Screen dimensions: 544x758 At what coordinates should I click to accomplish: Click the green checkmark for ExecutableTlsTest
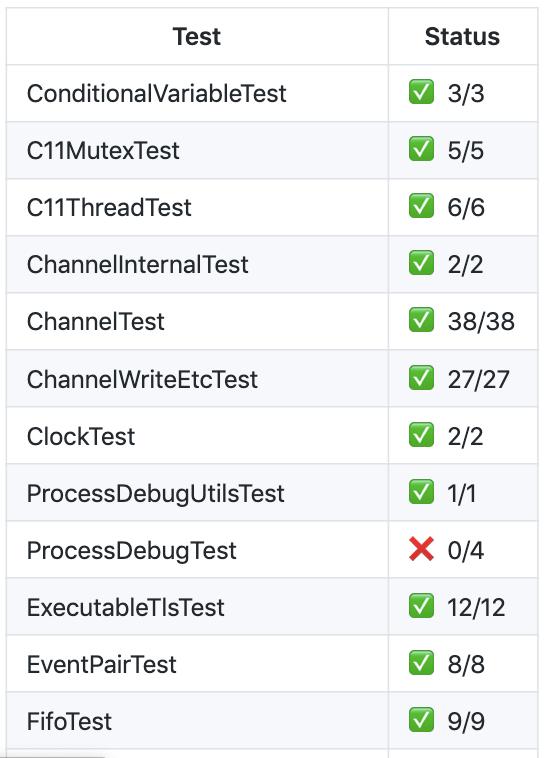[421, 606]
